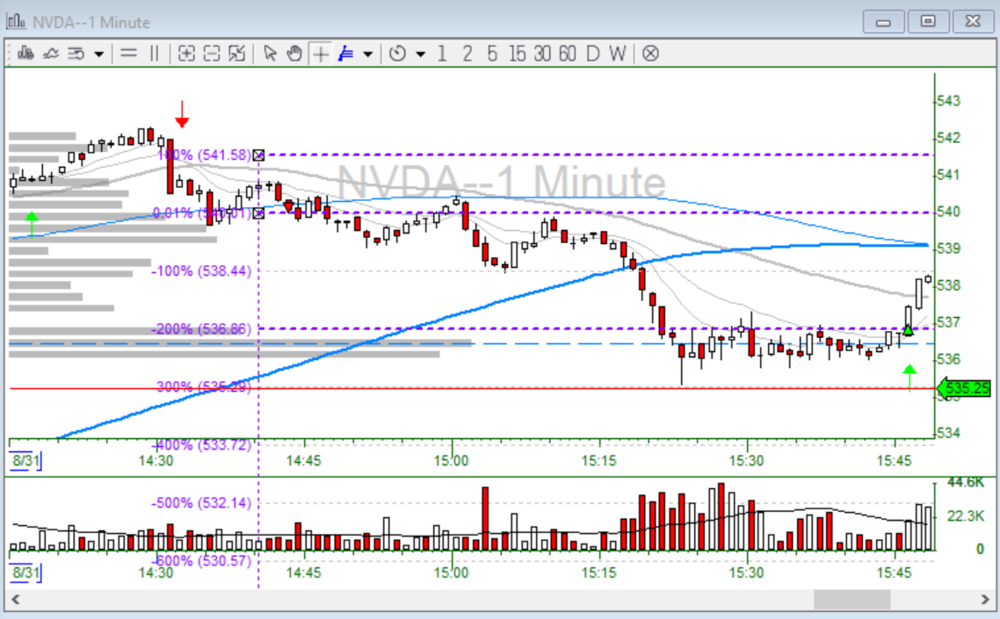Toggle the crosshair cursor button

click(x=320, y=54)
